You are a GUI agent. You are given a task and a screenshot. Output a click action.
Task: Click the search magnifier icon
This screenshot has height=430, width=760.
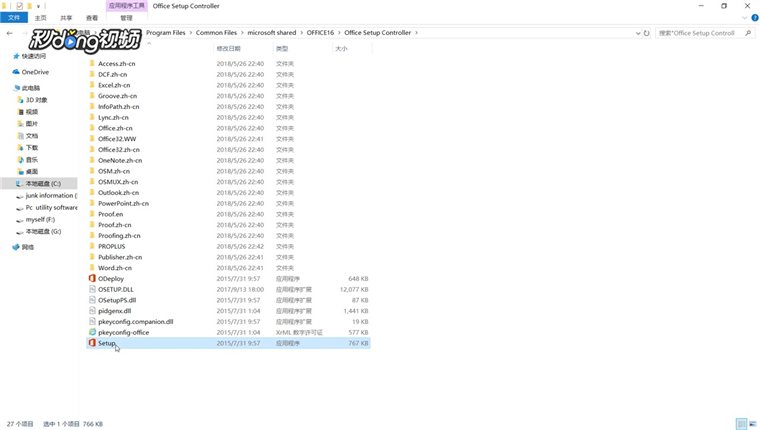tap(748, 33)
